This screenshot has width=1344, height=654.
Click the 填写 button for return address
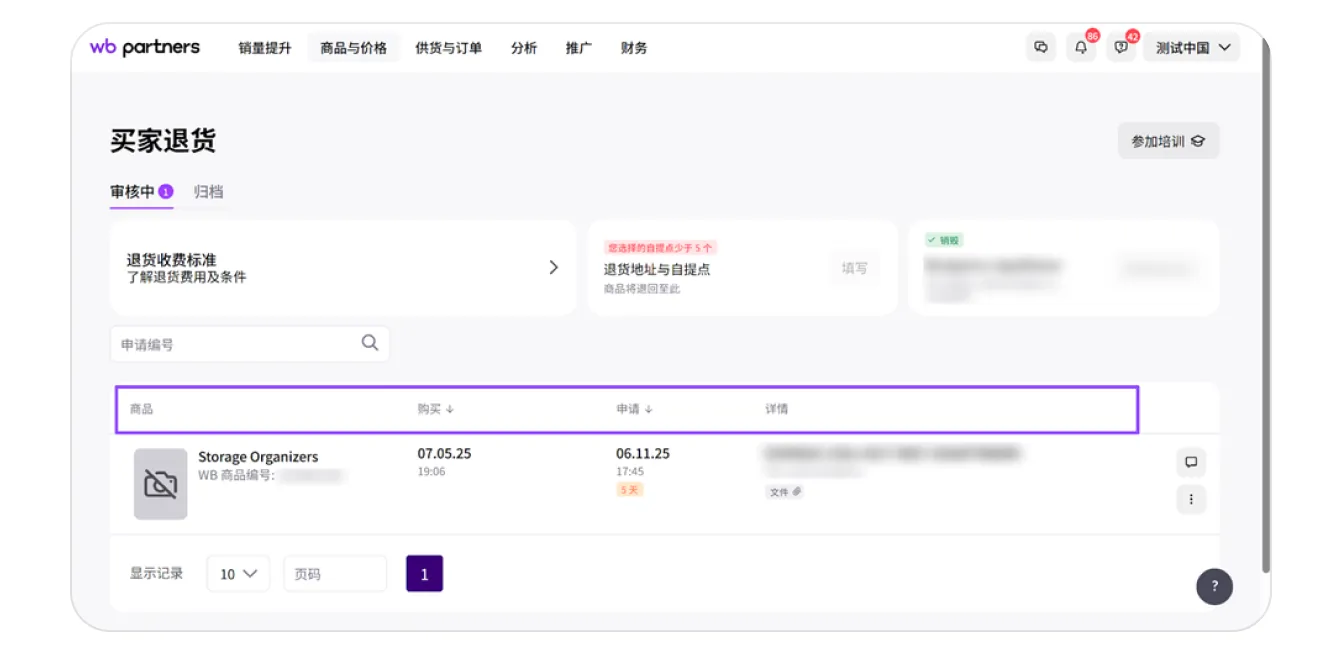click(x=854, y=268)
